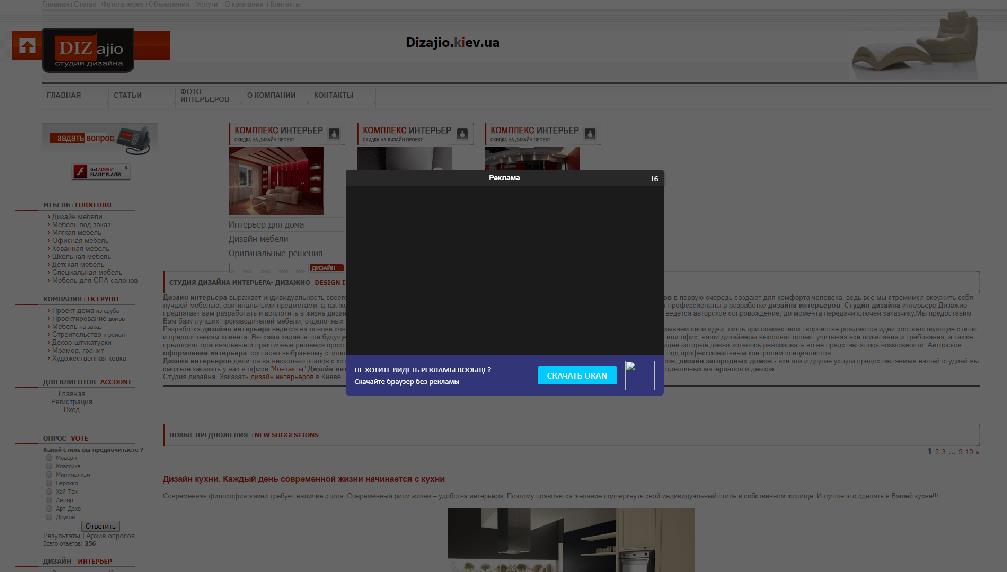Open the Дизайн кухни article headline
The width and height of the screenshot is (1007, 572).
click(303, 479)
